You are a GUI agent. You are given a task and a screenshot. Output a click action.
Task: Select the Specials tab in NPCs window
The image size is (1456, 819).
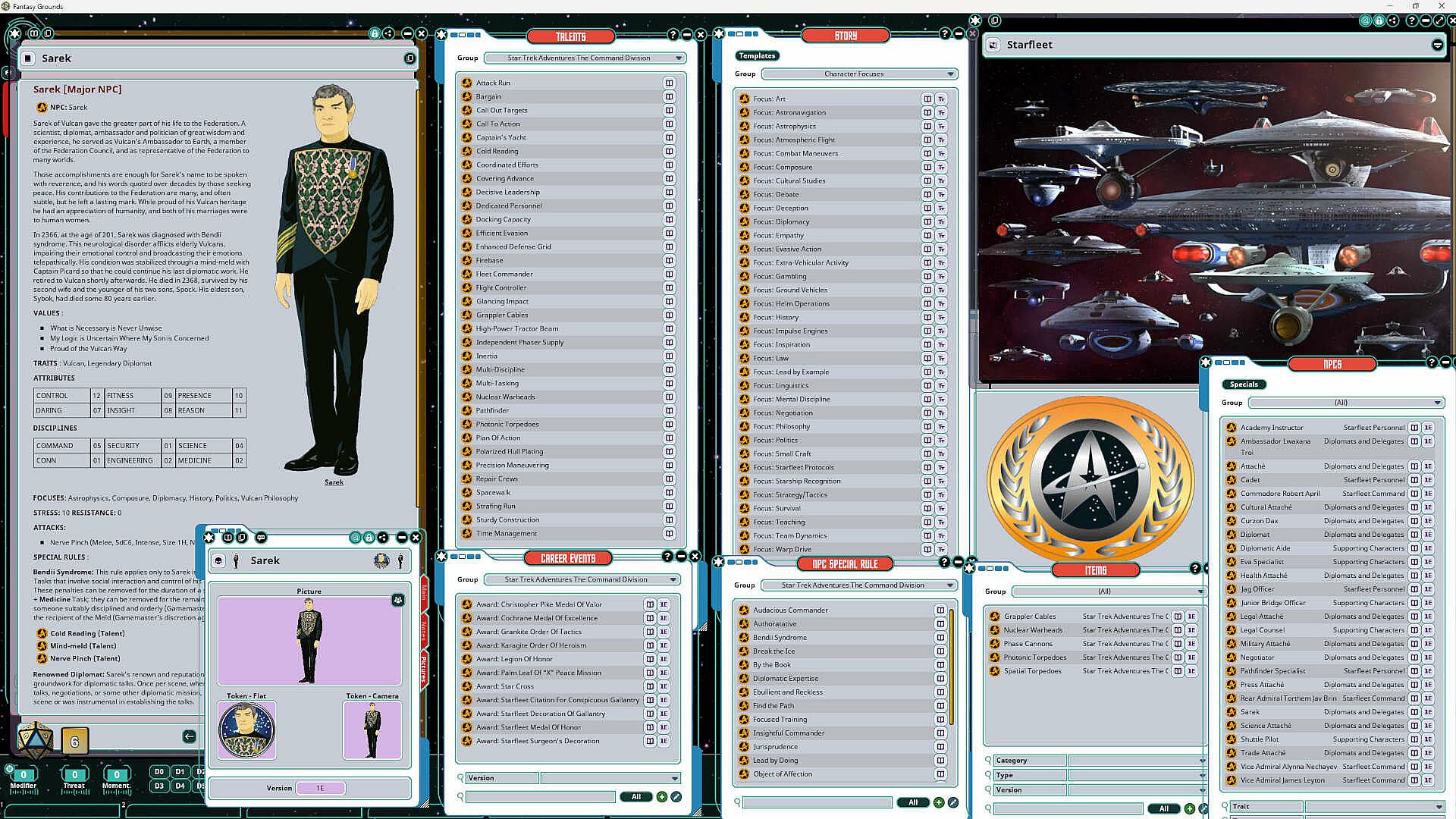[x=1244, y=384]
